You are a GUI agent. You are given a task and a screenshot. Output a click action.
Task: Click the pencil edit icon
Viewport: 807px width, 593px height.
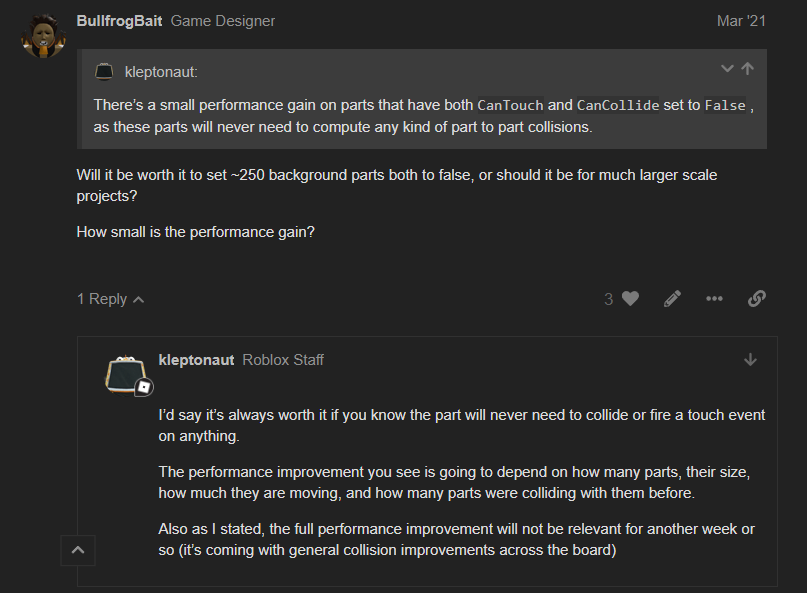[x=672, y=298]
